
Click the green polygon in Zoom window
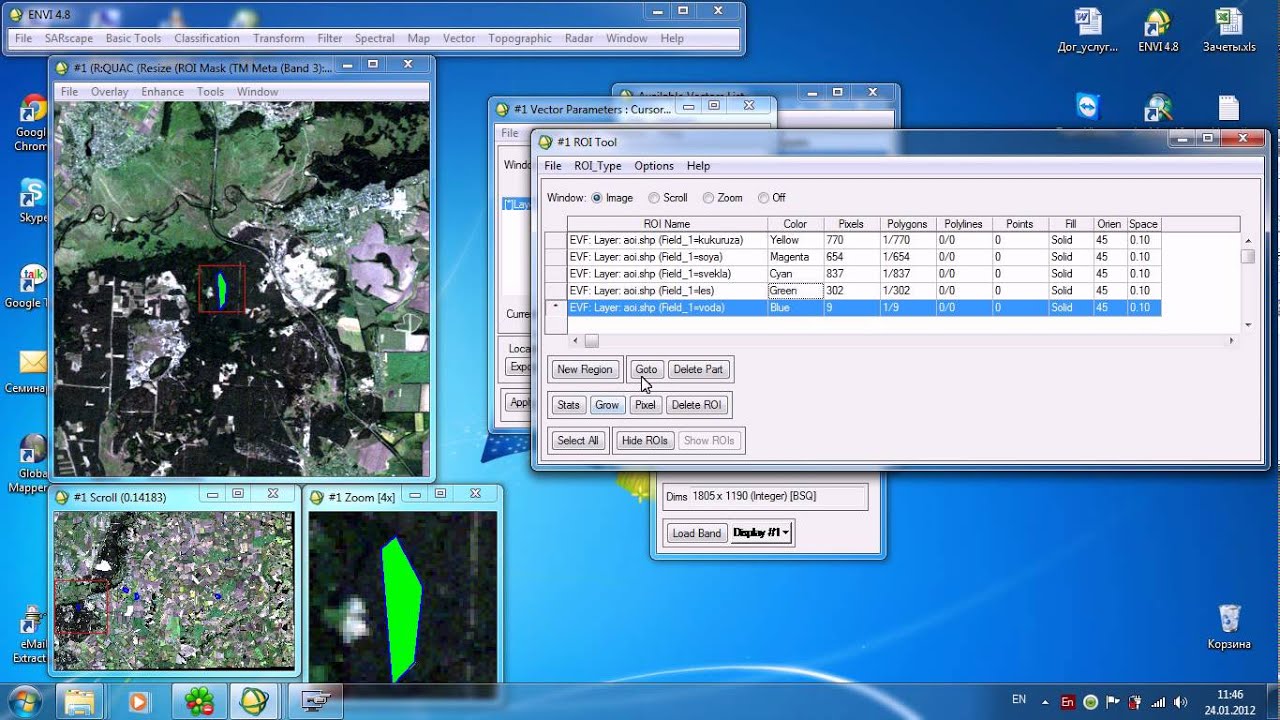pyautogui.click(x=402, y=608)
